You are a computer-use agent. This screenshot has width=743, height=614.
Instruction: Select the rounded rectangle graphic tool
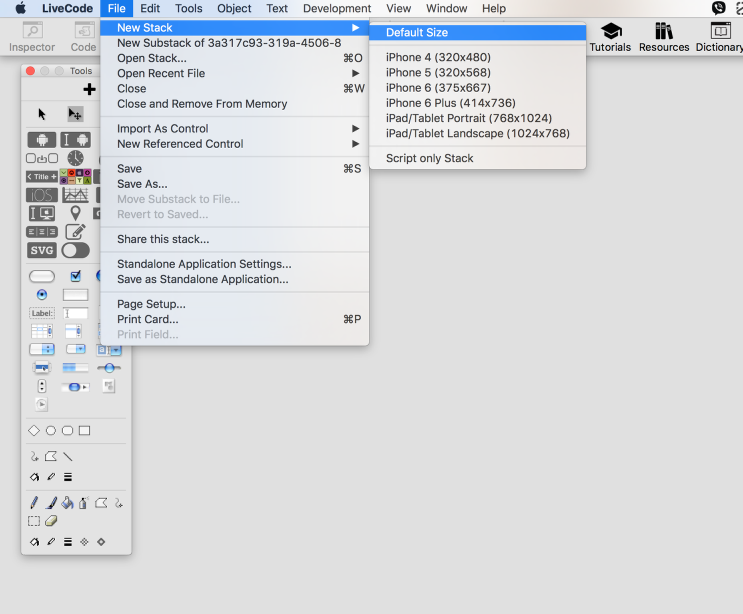(68, 431)
